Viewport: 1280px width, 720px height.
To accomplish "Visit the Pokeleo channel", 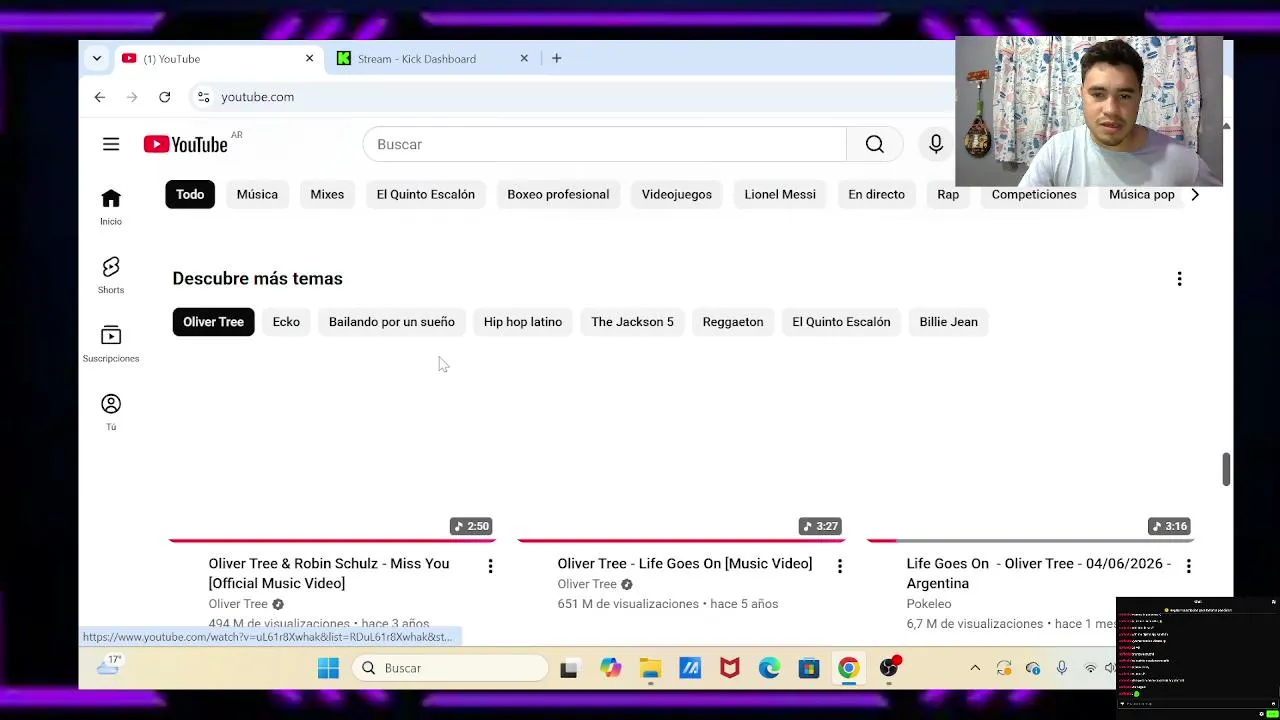I will click(x=929, y=604).
